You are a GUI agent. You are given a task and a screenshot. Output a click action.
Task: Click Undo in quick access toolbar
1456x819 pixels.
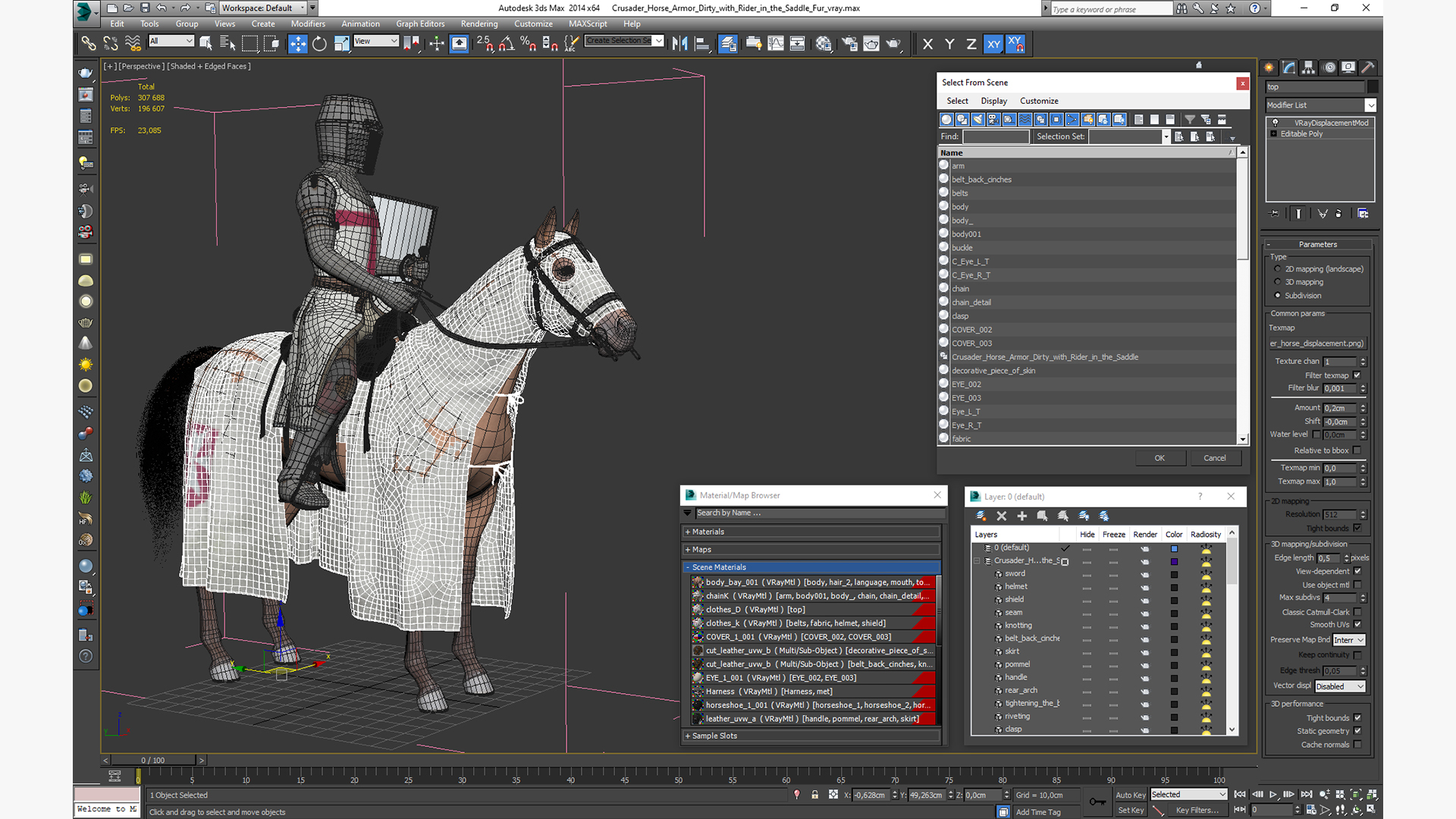(161, 8)
